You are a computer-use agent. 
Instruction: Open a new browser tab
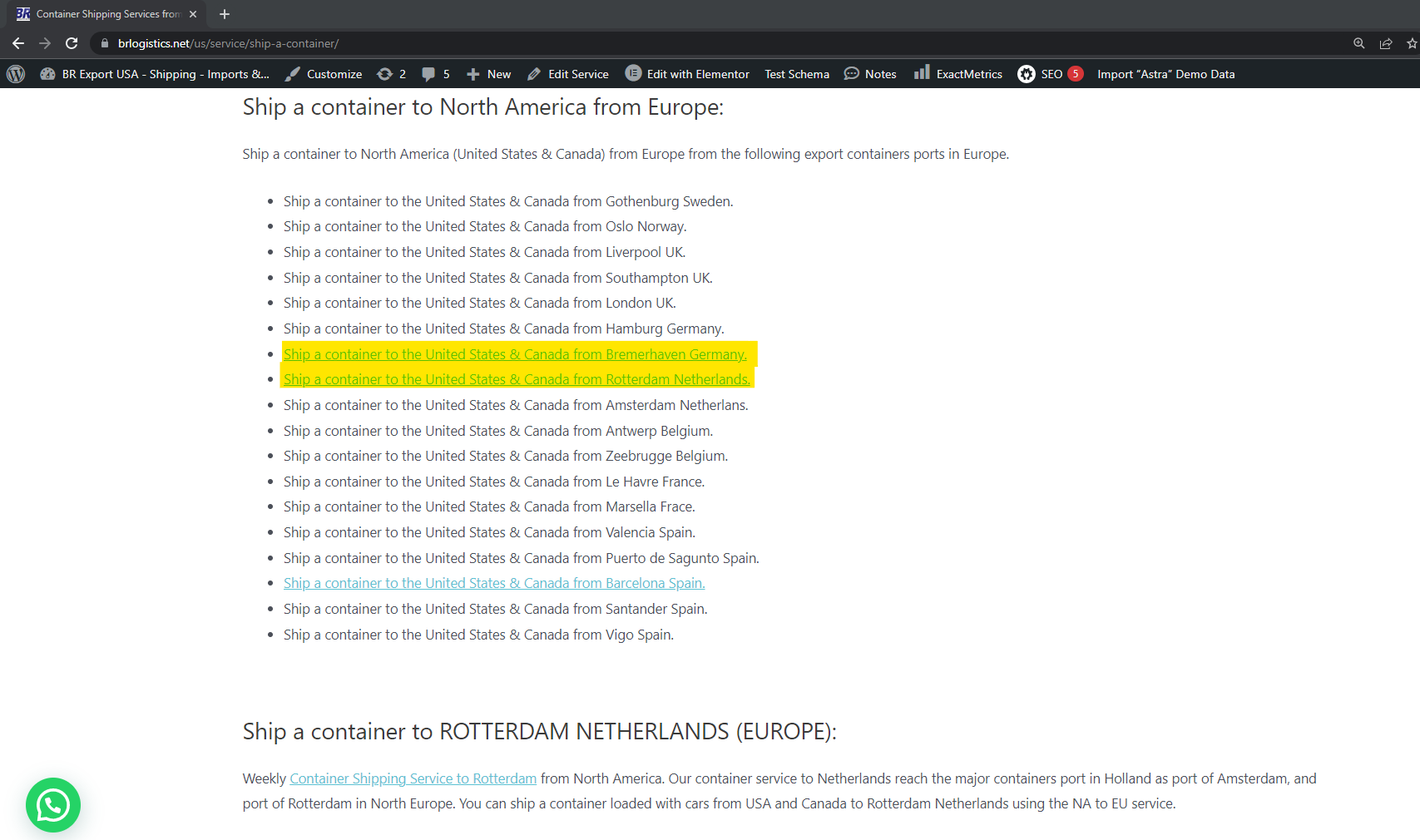point(225,14)
